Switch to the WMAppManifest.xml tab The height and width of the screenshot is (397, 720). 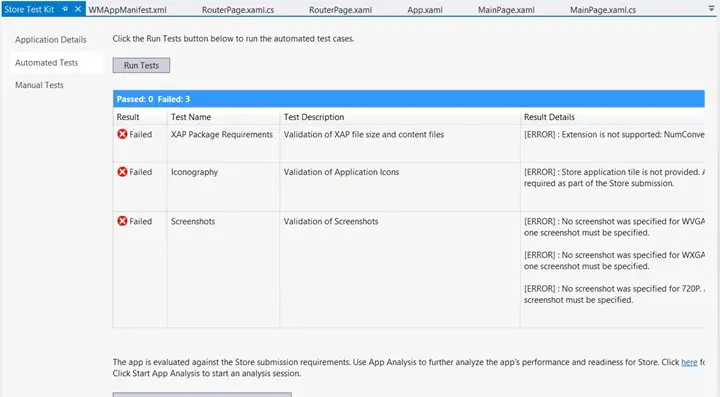(x=128, y=10)
